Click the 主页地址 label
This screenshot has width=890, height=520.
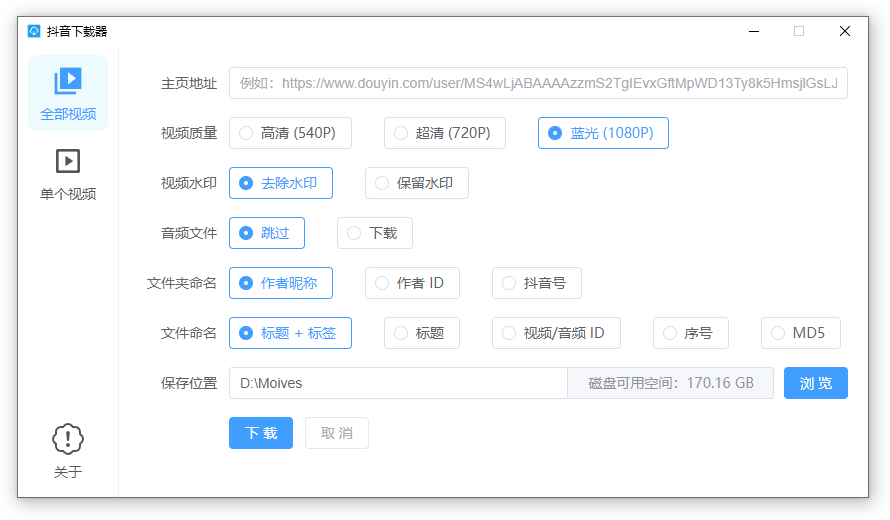[x=189, y=83]
